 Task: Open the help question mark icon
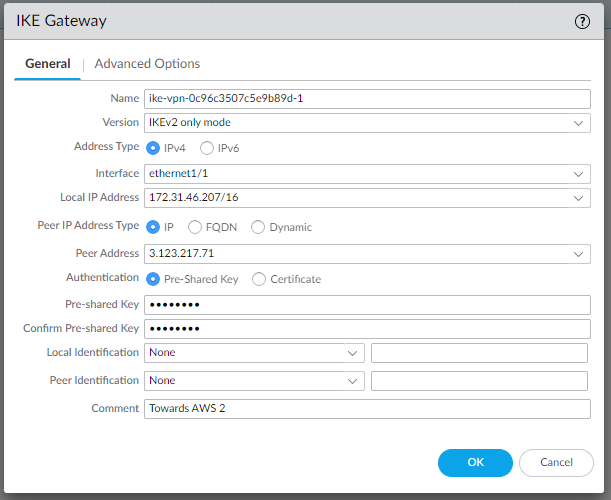click(582, 21)
